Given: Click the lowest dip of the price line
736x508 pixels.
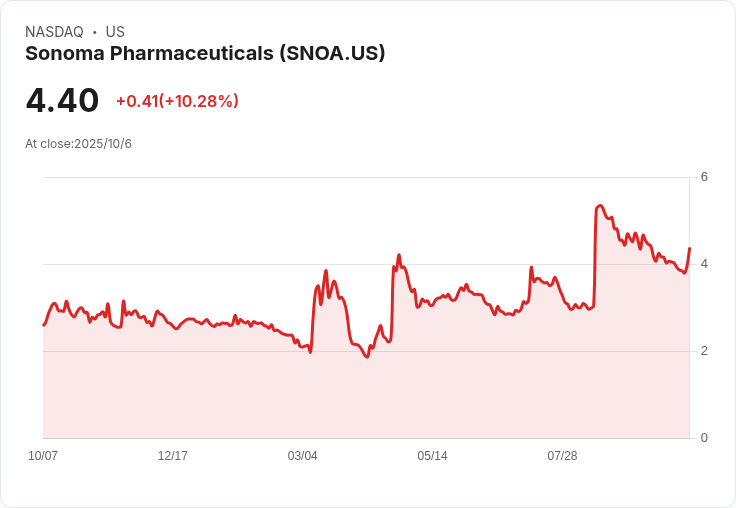Looking at the screenshot, I should pyautogui.click(x=367, y=357).
